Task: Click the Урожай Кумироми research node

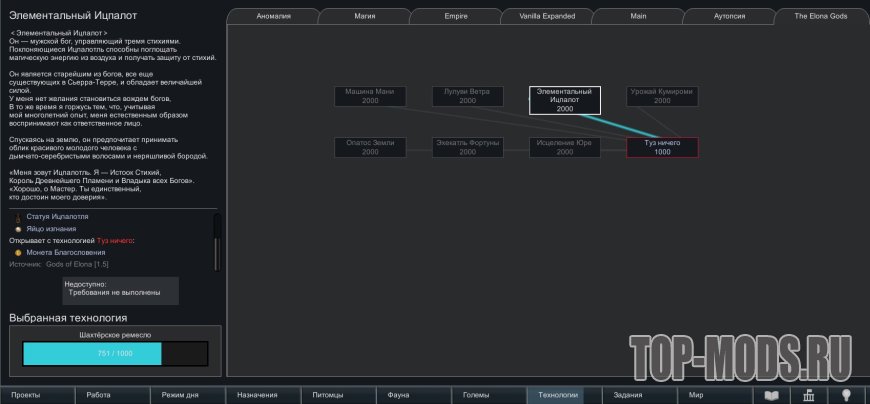Action: [x=662, y=96]
